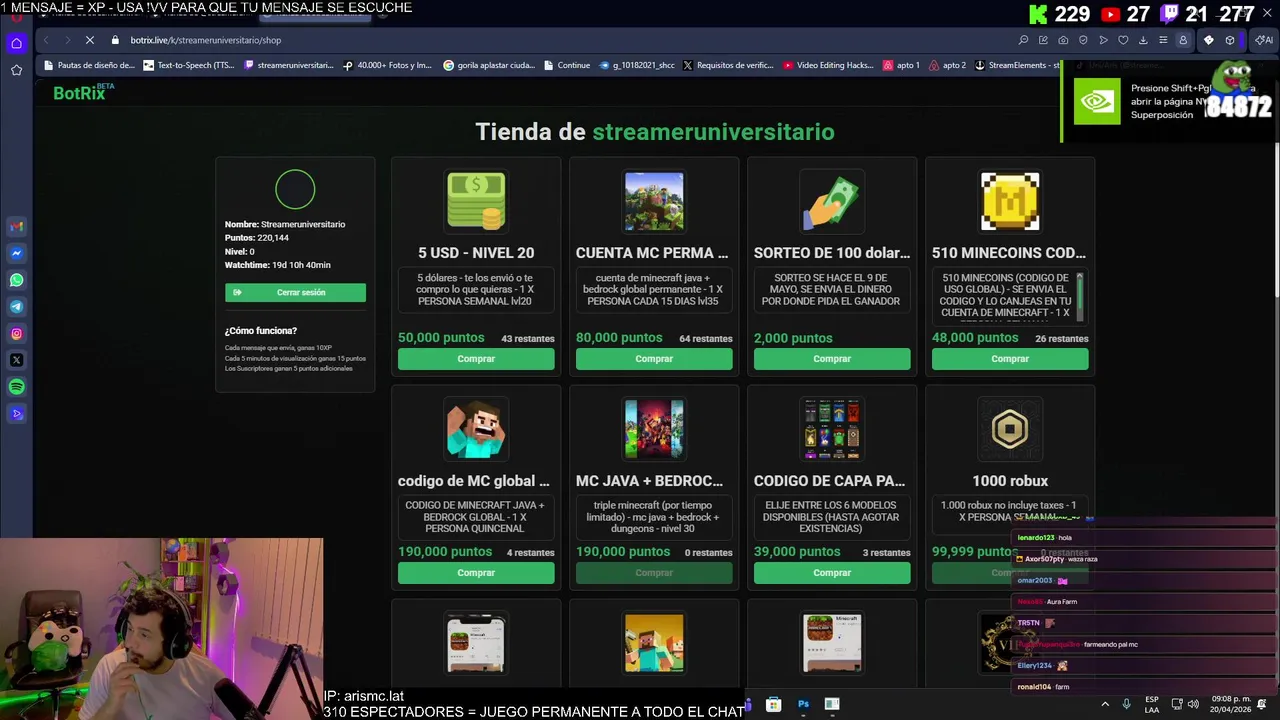Stop page loading with the X button
Viewport: 1280px width, 720px height.
coord(89,40)
